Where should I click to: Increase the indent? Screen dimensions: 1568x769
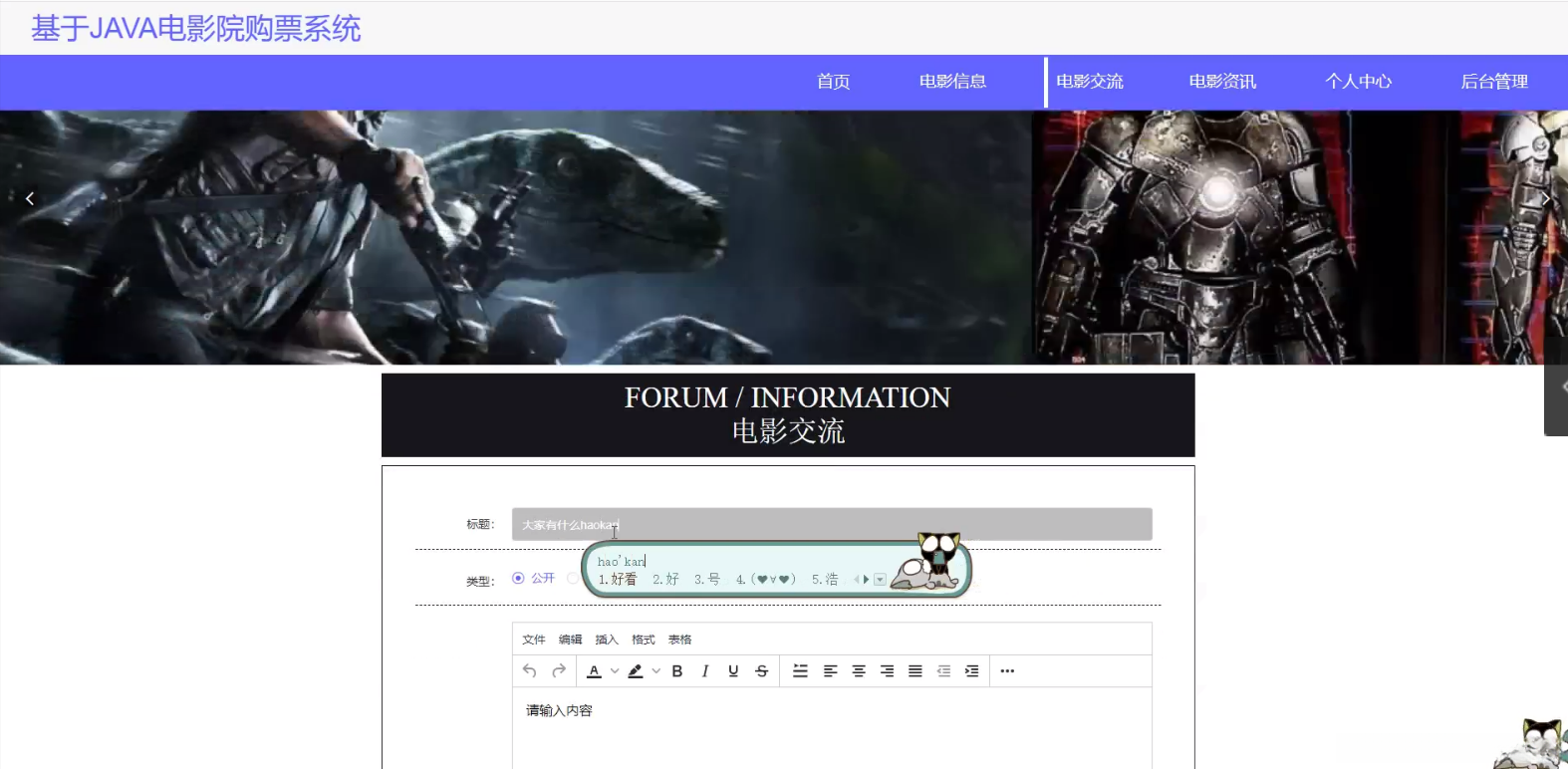tap(972, 671)
